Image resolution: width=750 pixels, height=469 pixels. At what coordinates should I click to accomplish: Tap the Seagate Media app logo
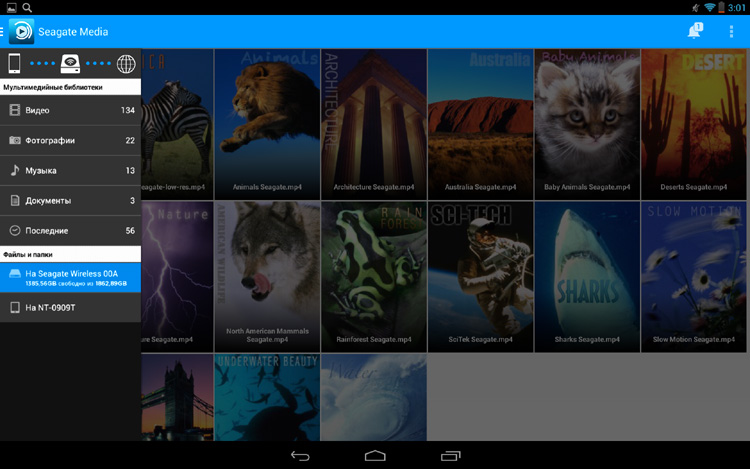point(21,31)
